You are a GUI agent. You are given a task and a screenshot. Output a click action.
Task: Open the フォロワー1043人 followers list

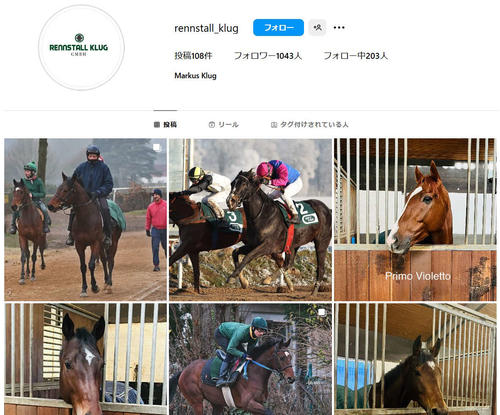coord(268,56)
